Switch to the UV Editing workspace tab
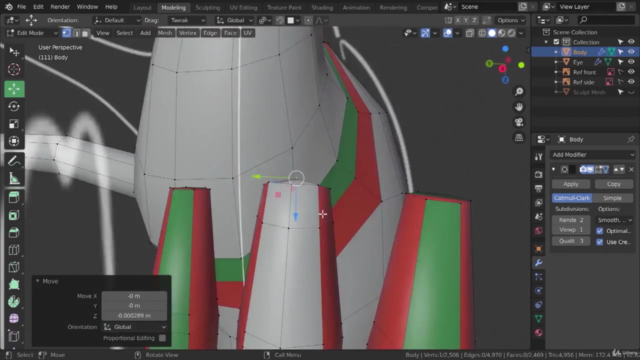The image size is (640, 360). pyautogui.click(x=243, y=7)
